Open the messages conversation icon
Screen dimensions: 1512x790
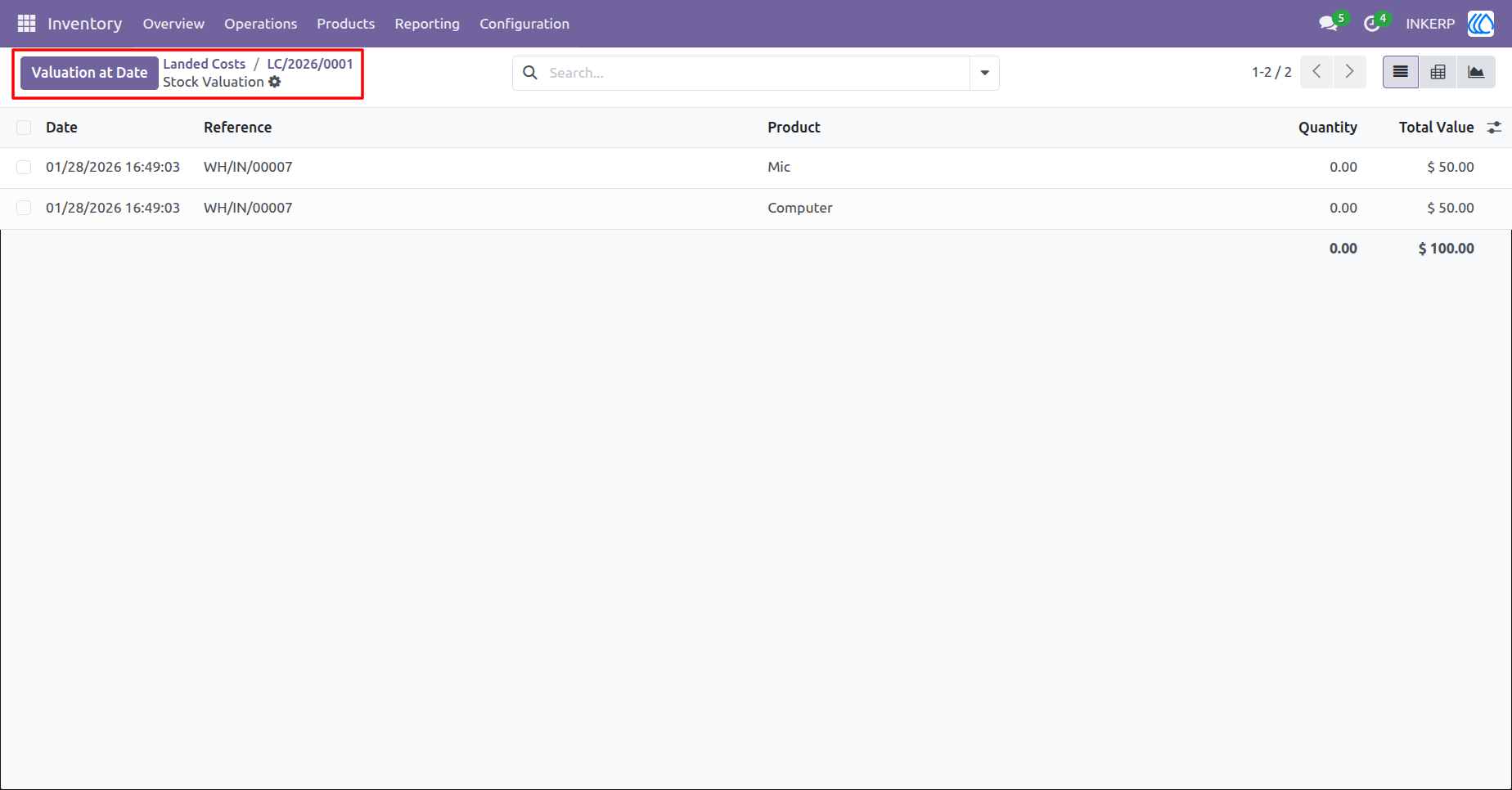click(x=1328, y=24)
